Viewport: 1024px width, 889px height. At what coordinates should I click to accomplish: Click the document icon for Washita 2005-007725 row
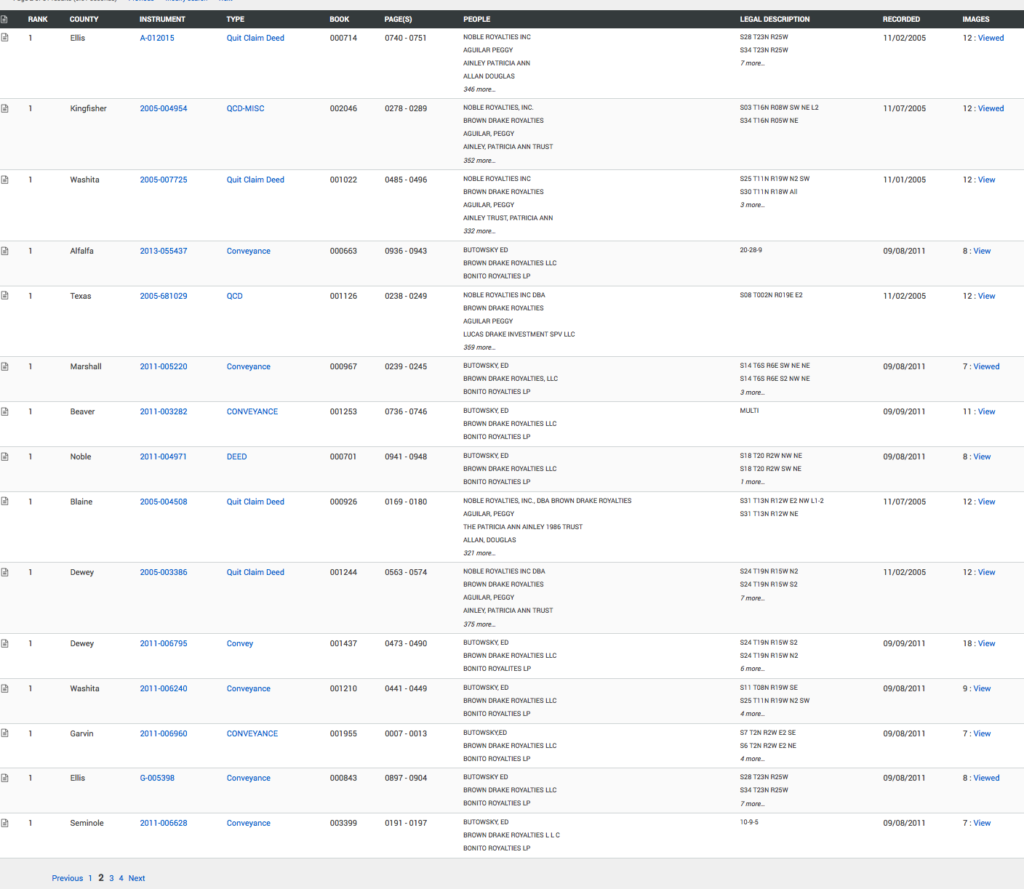[x=5, y=180]
